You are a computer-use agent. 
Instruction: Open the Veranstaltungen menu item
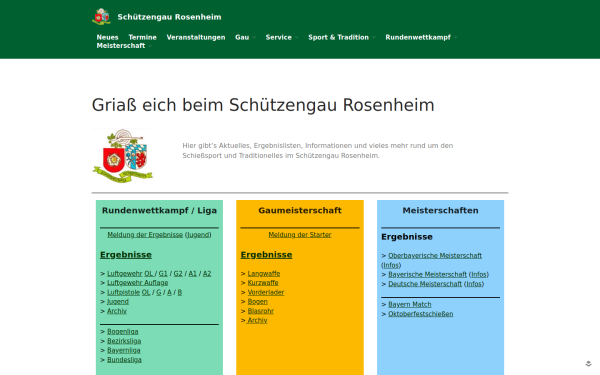196,37
